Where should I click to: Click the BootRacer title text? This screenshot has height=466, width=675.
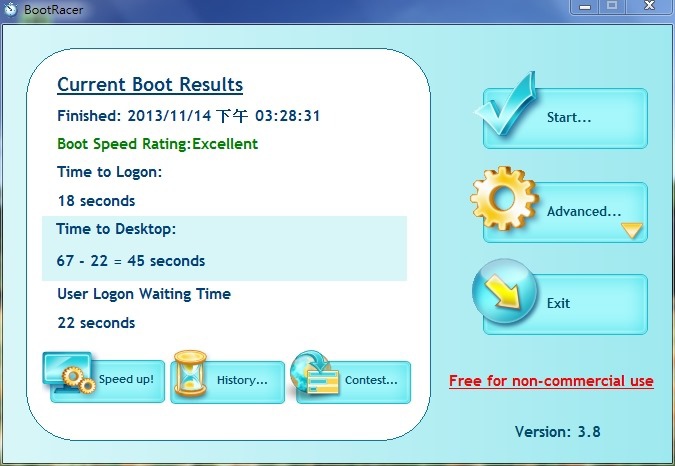(53, 9)
